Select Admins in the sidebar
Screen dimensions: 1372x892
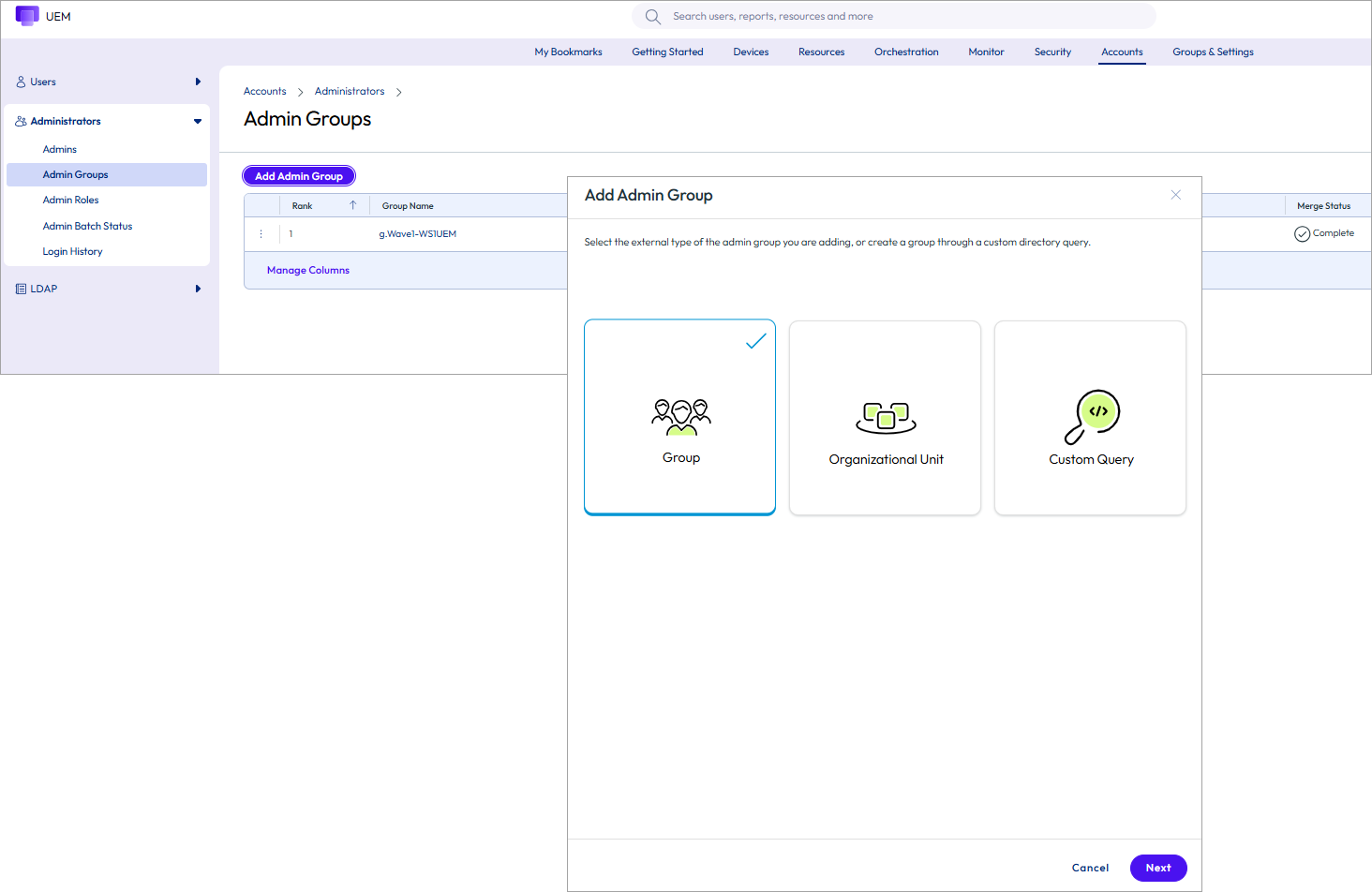click(60, 150)
